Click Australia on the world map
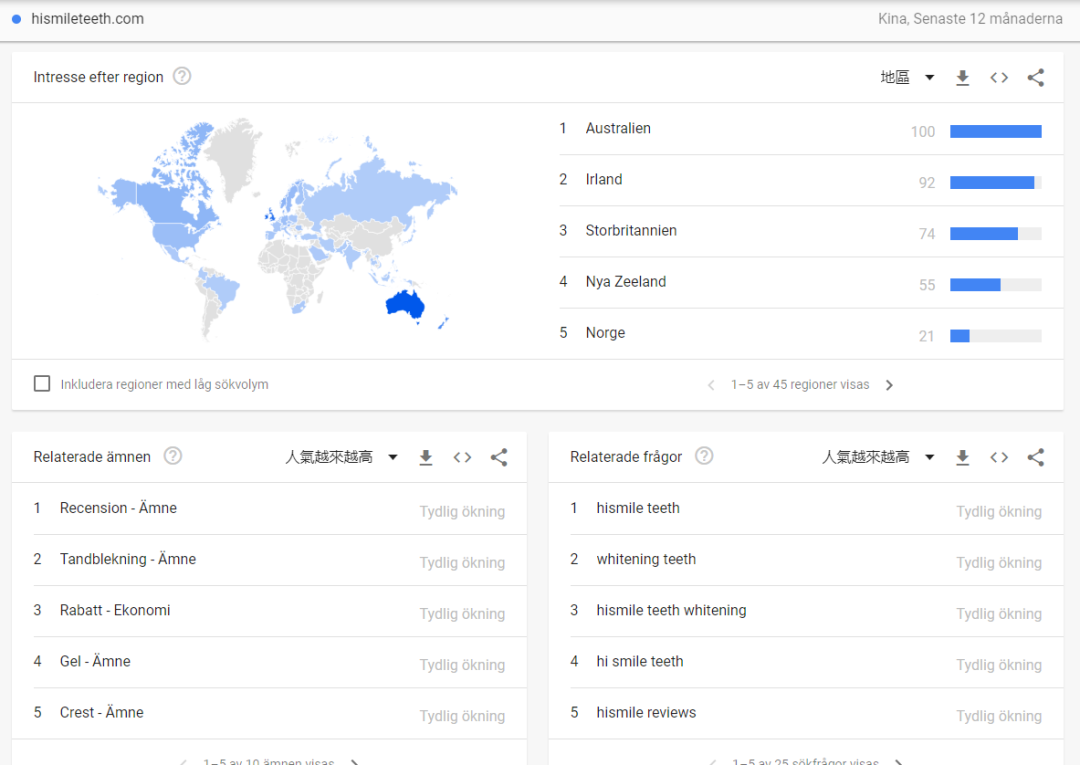The height and width of the screenshot is (765, 1080). pyautogui.click(x=405, y=303)
